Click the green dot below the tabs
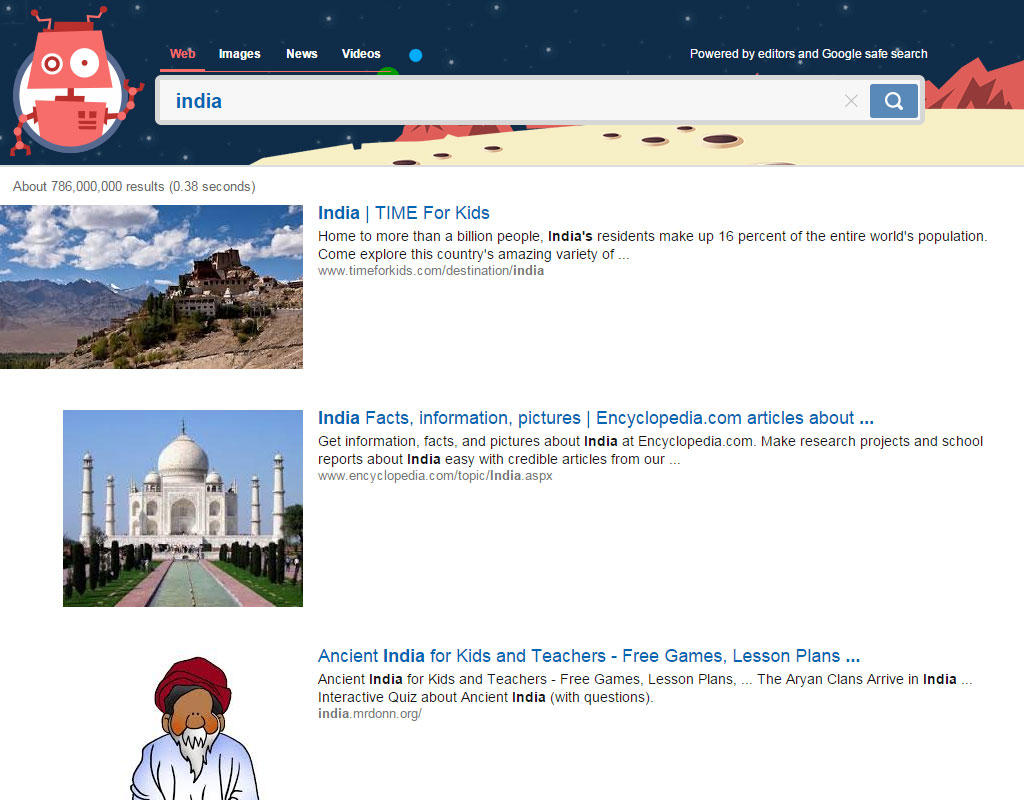This screenshot has width=1024, height=800. (x=389, y=72)
